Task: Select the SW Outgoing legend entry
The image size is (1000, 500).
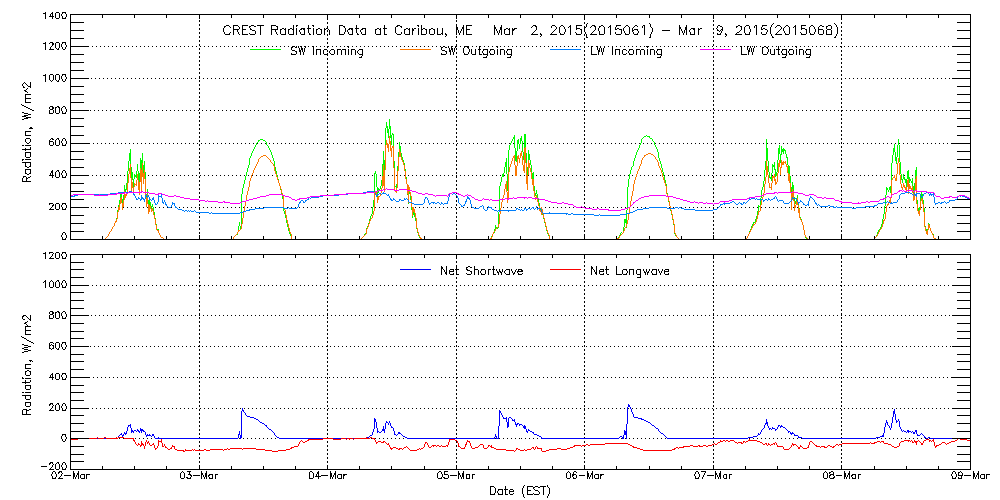Action: 476,52
